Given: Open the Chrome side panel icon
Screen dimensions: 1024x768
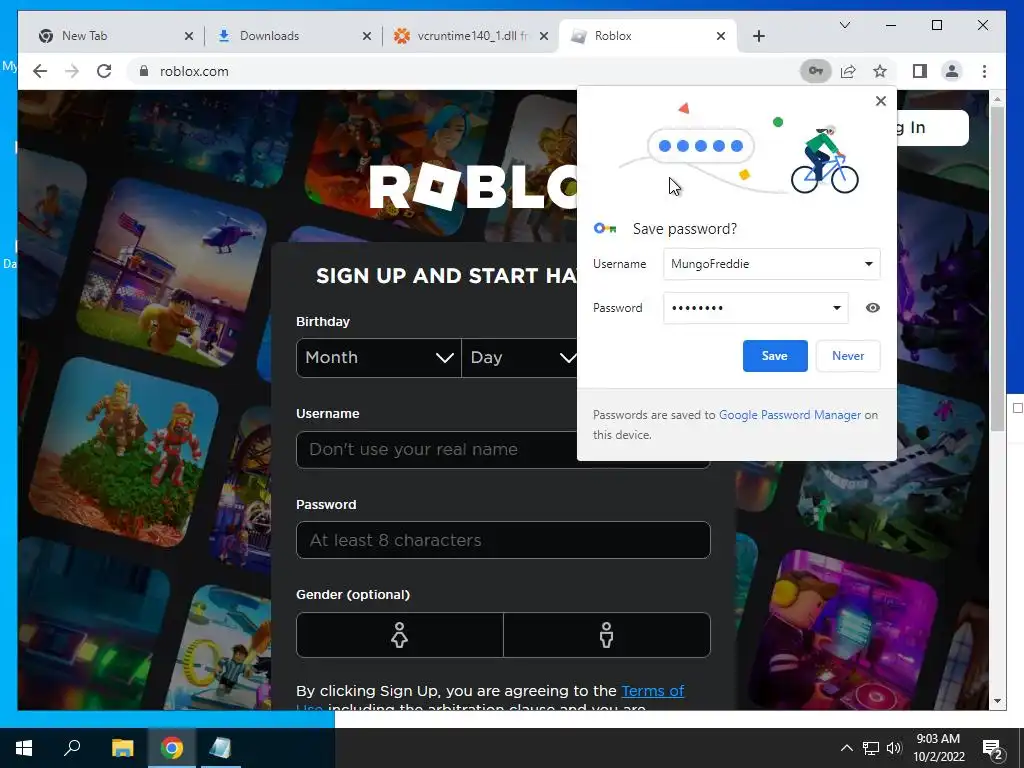Looking at the screenshot, I should click(920, 71).
